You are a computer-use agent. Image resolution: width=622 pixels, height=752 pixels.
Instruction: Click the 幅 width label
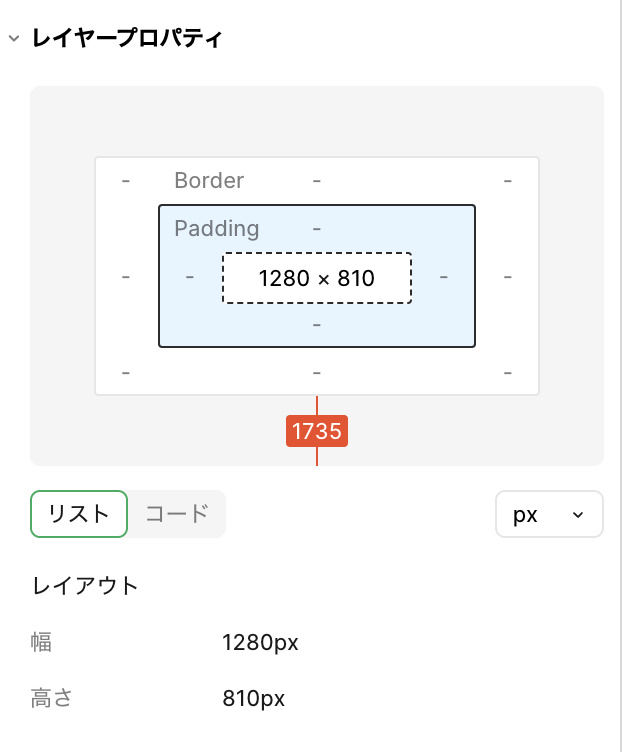[42, 642]
